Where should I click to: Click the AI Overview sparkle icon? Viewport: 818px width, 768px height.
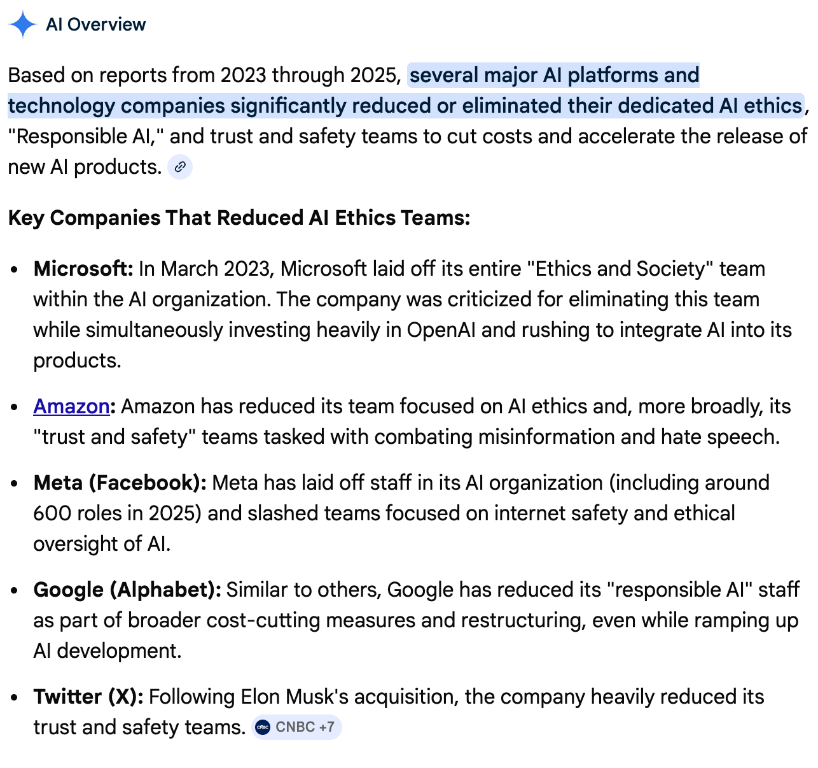pyautogui.click(x=22, y=24)
